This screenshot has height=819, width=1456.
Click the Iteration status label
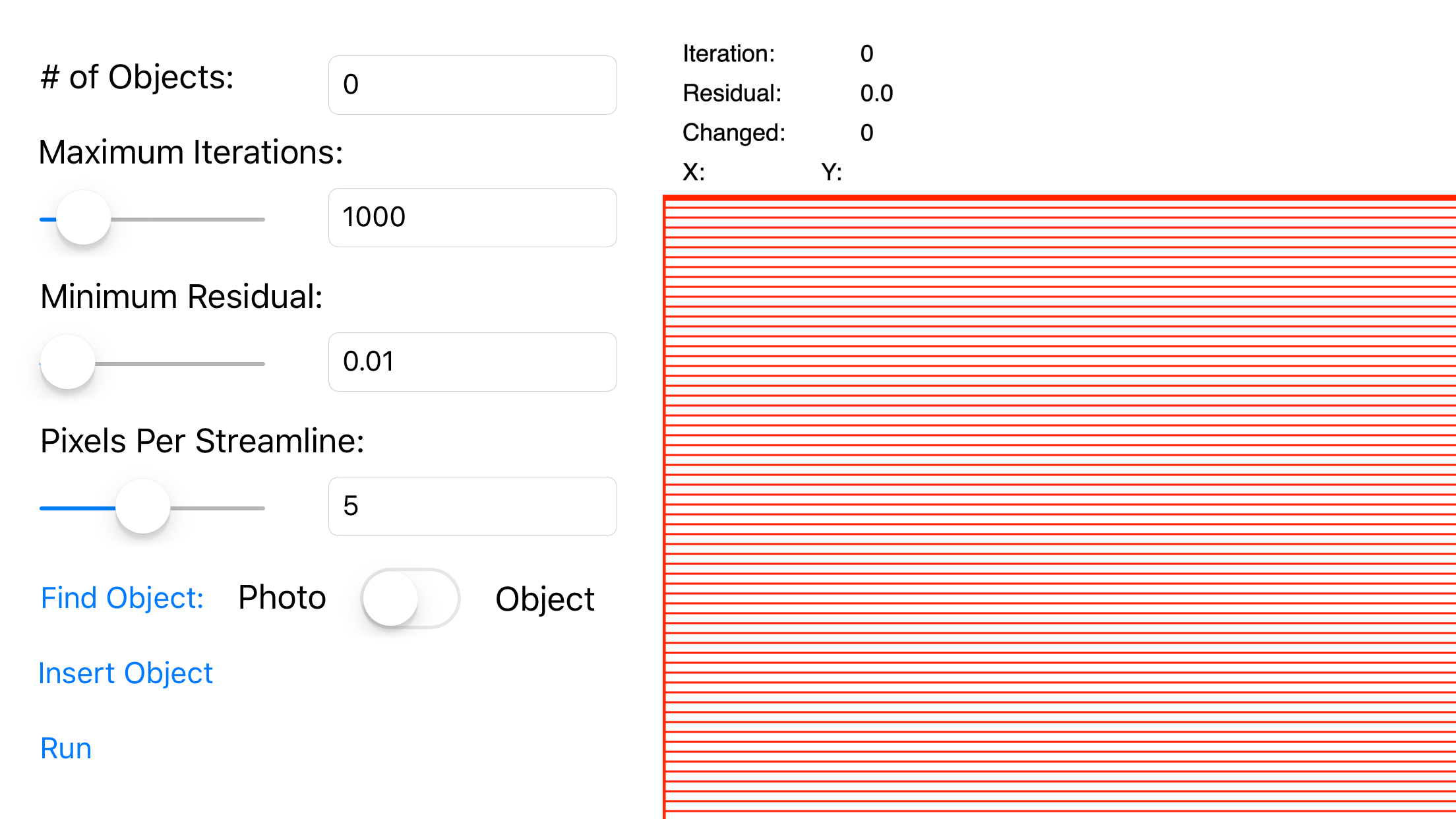729,53
